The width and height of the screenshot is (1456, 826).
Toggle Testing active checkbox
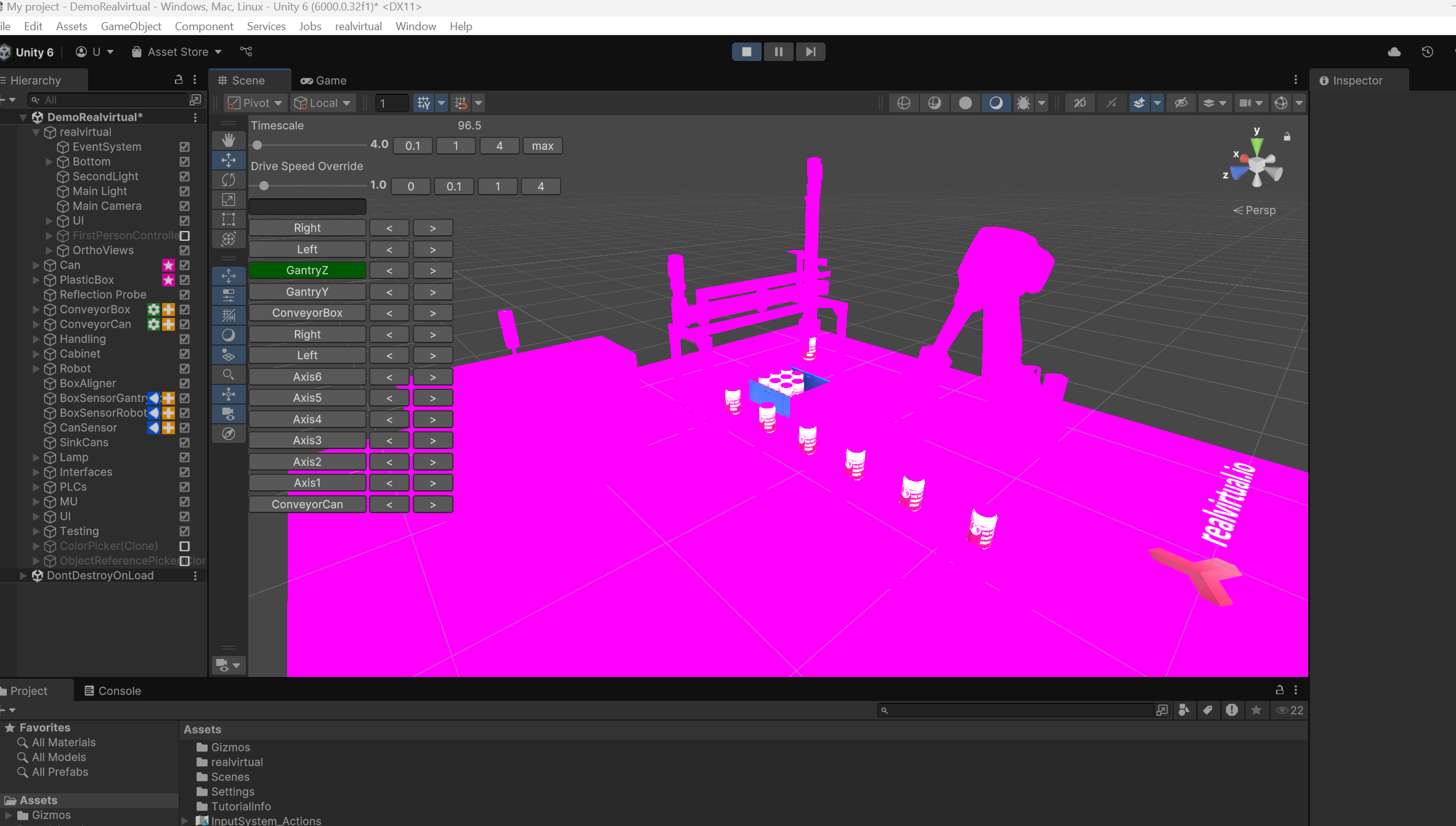click(x=184, y=531)
